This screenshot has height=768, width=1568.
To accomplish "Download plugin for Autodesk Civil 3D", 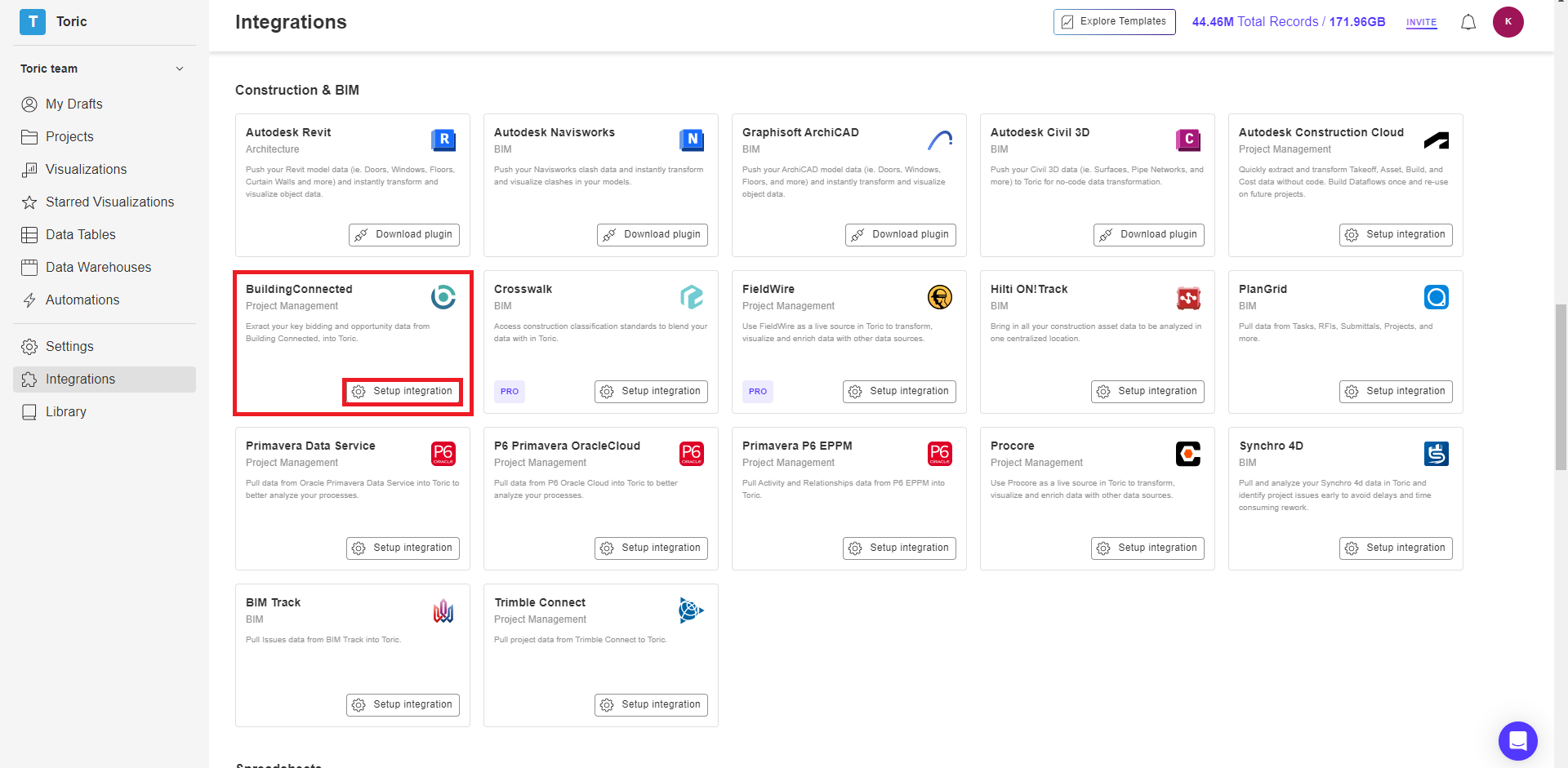I will pos(1149,234).
